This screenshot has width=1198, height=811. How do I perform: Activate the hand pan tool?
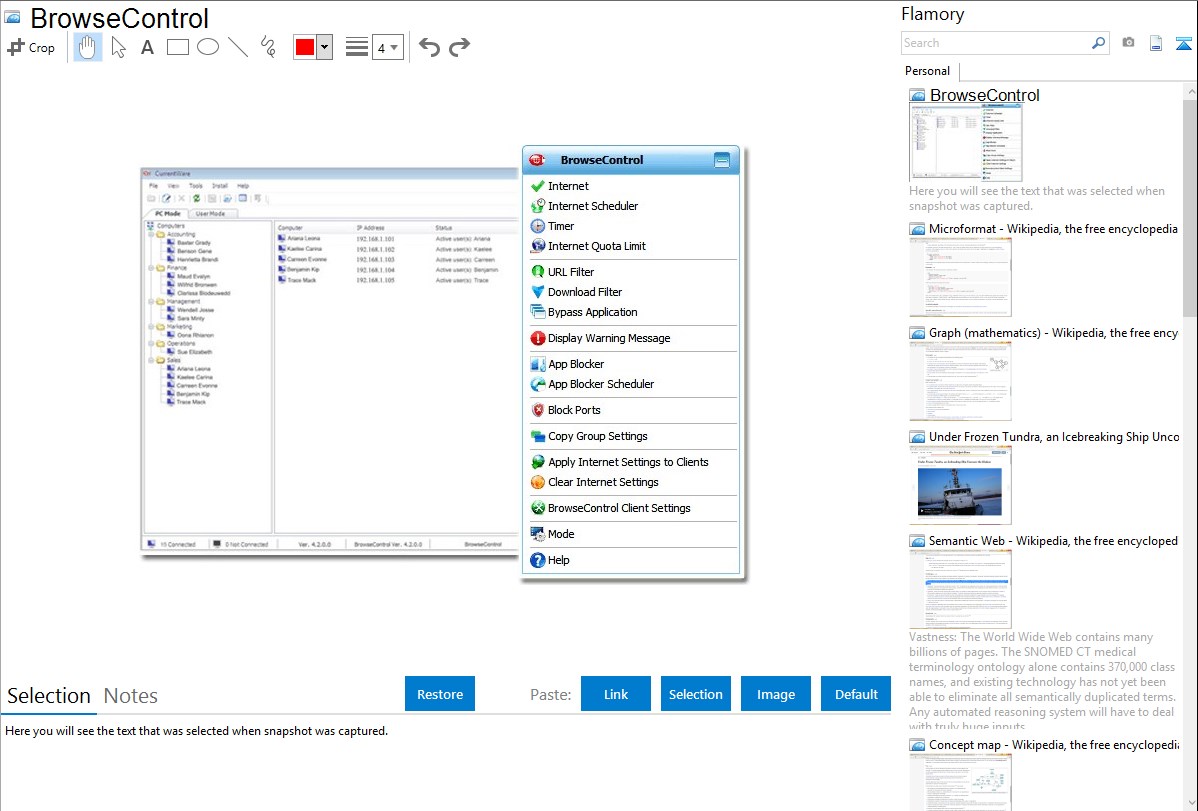(88, 47)
